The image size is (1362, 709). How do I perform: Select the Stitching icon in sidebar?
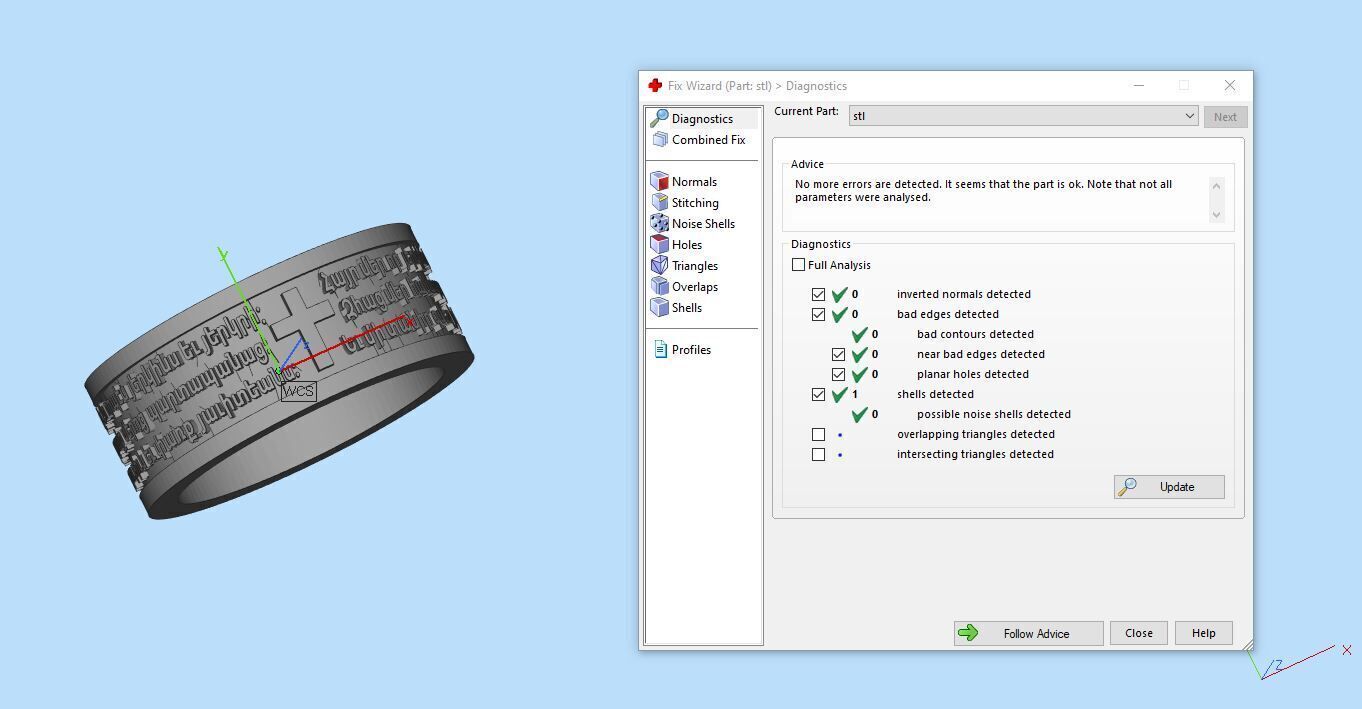(x=659, y=203)
